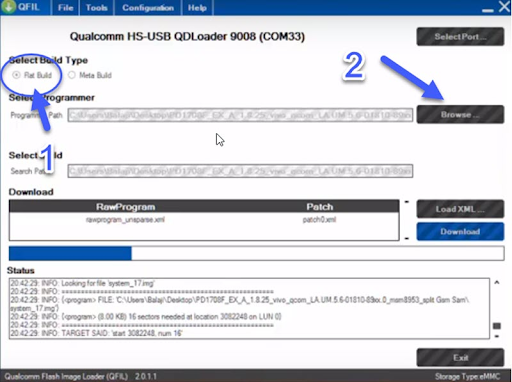Click the QFIL green download logo icon
The image size is (512, 382).
click(x=8, y=7)
